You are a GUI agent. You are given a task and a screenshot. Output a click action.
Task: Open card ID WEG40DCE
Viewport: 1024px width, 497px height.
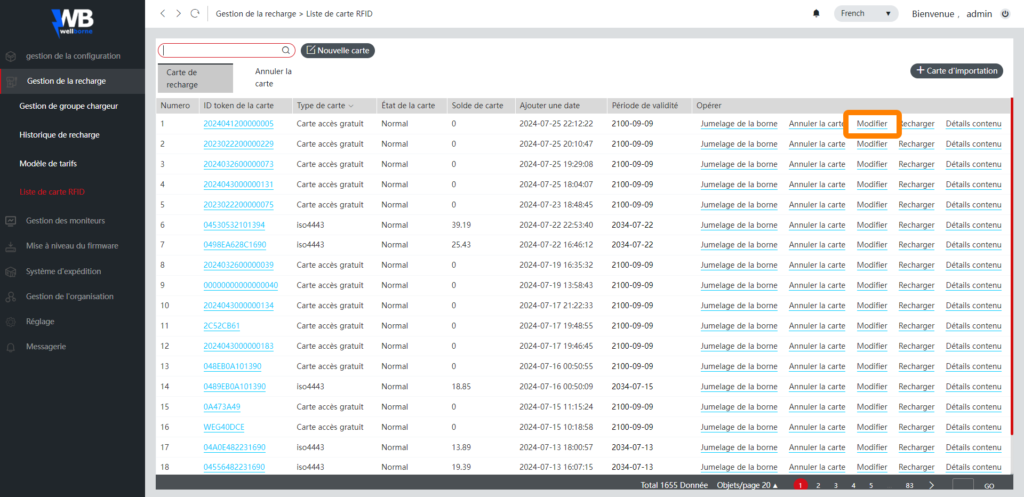[x=224, y=426]
